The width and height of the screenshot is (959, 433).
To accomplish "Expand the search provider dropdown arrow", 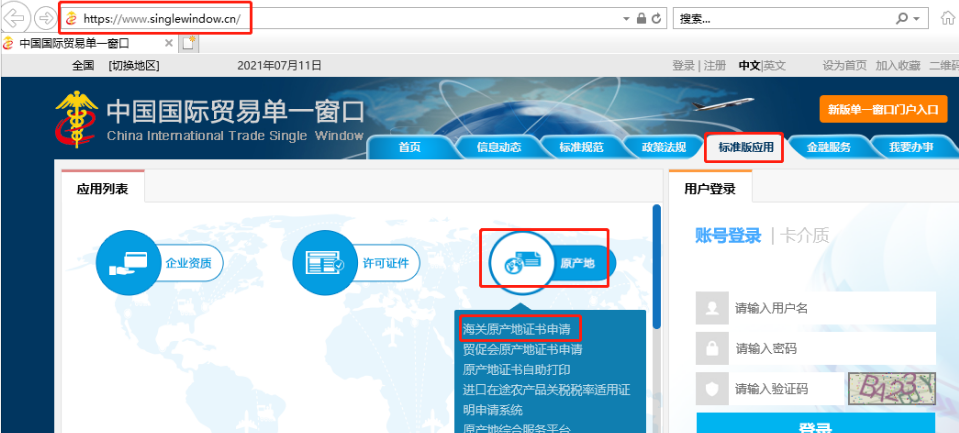I will (916, 19).
